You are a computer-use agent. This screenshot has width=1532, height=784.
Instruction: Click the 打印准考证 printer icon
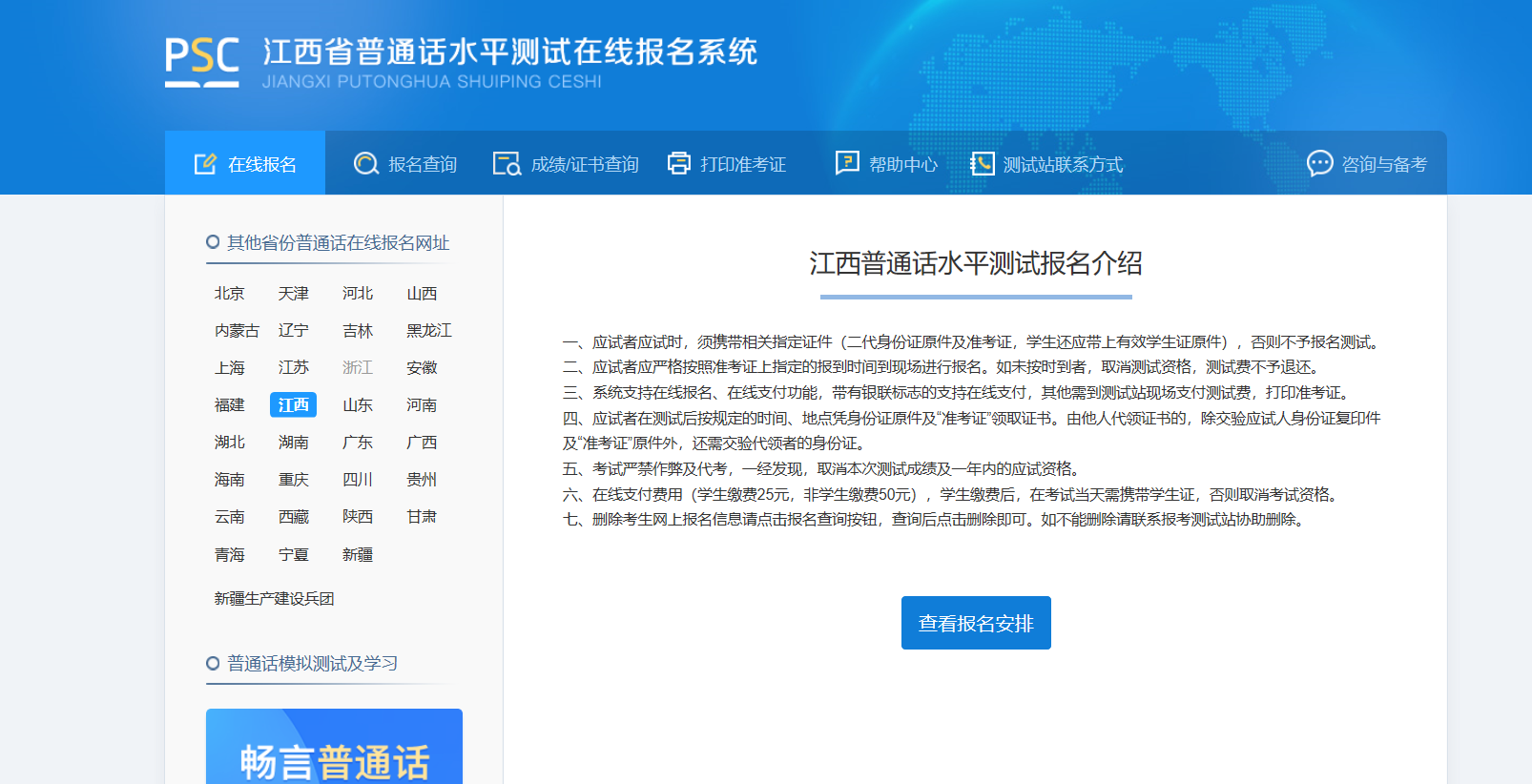pyautogui.click(x=678, y=163)
